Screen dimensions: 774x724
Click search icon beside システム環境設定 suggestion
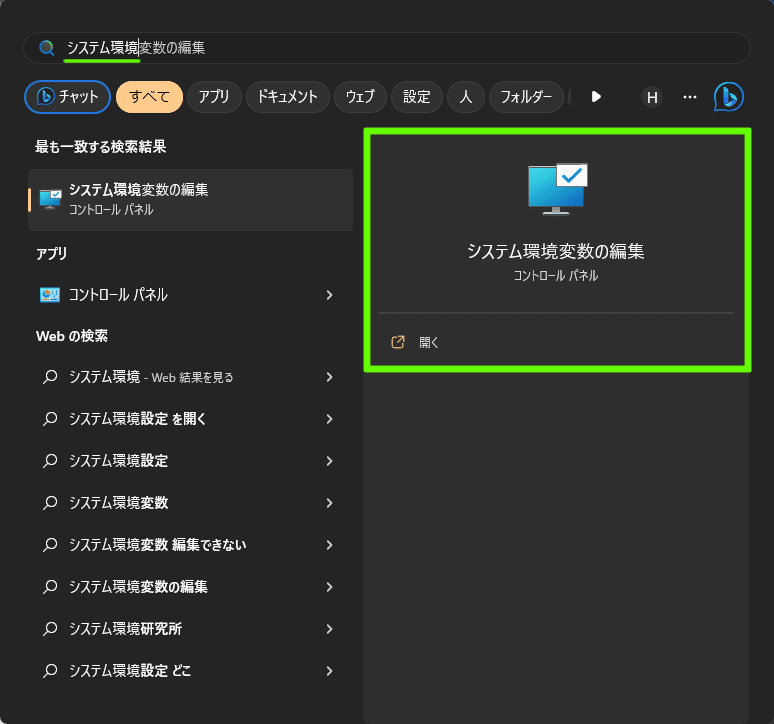click(50, 461)
